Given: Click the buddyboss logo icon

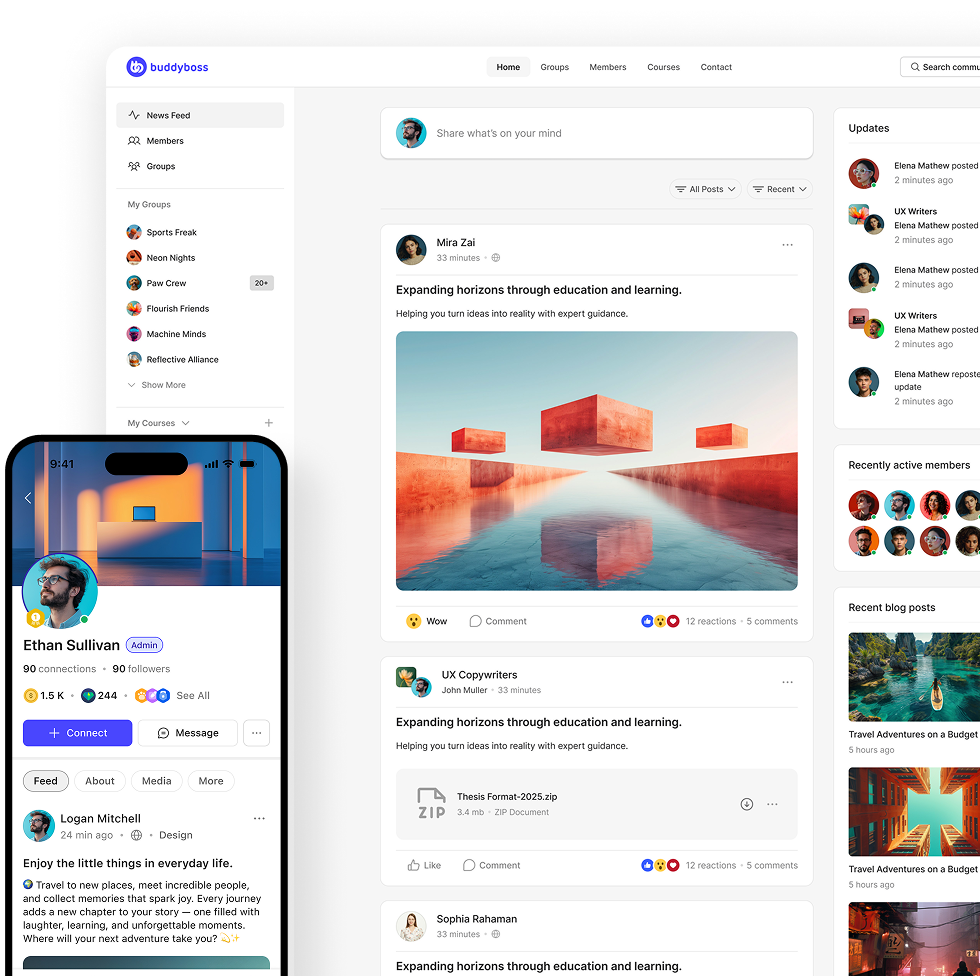Looking at the screenshot, I should pos(136,67).
